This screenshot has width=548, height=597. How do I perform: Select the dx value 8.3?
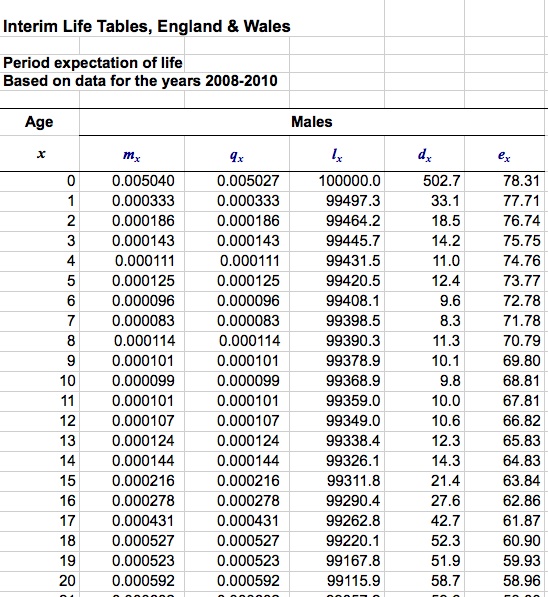[x=450, y=321]
